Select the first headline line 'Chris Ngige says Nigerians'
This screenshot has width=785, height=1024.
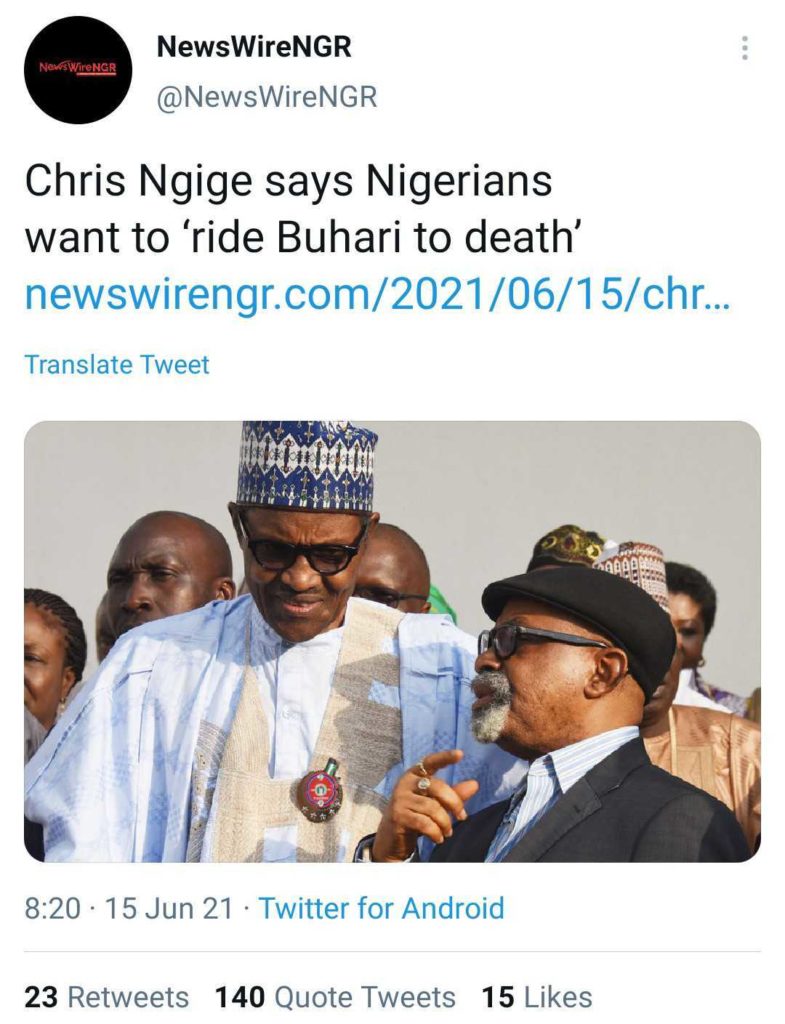point(288,182)
